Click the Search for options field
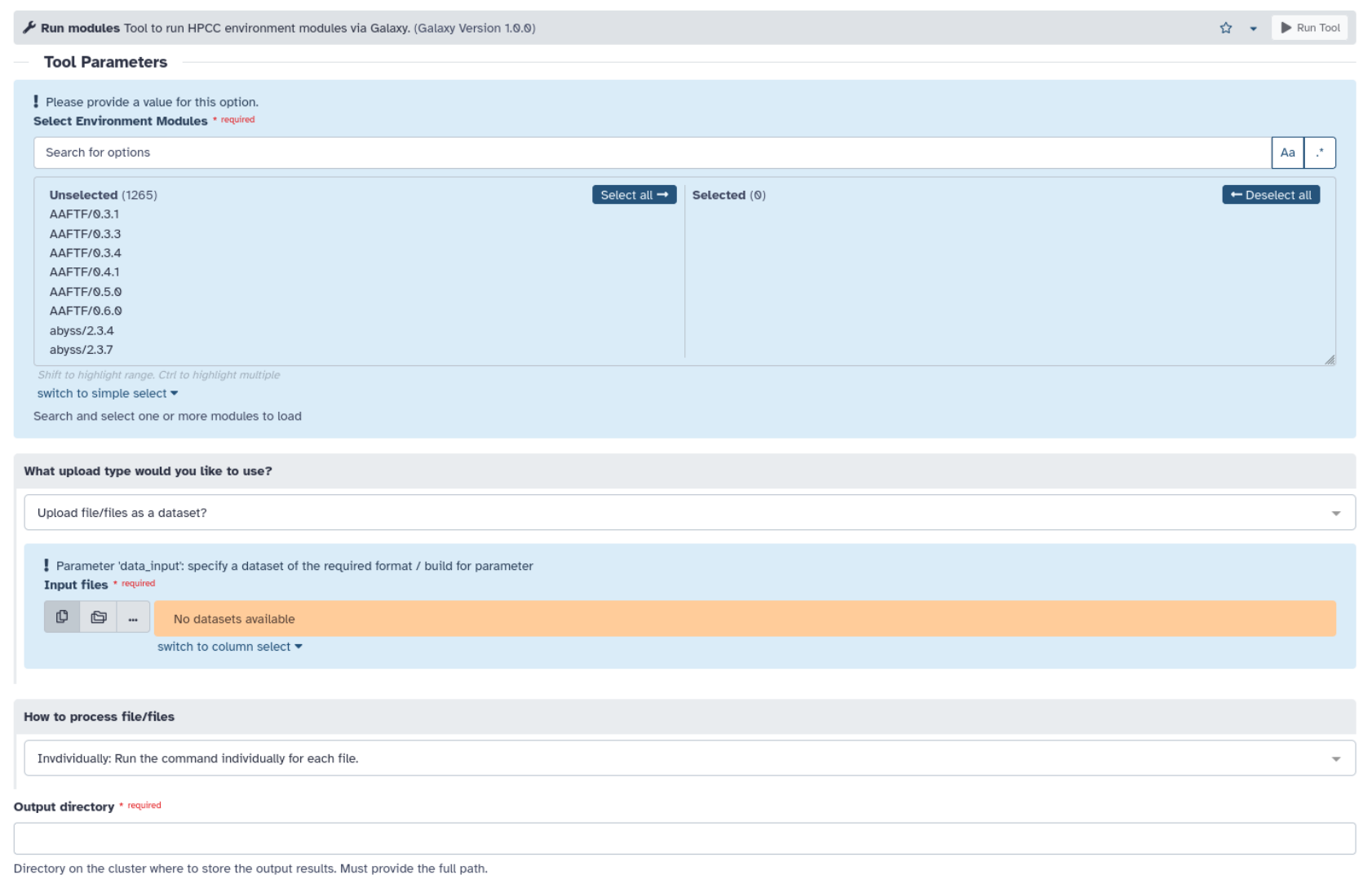The height and width of the screenshot is (888, 1372). pyautogui.click(x=652, y=152)
